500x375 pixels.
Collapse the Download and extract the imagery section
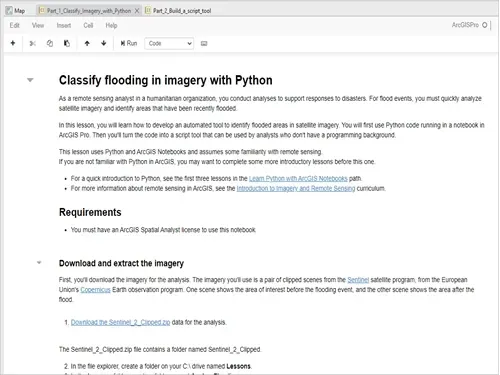pos(39,263)
